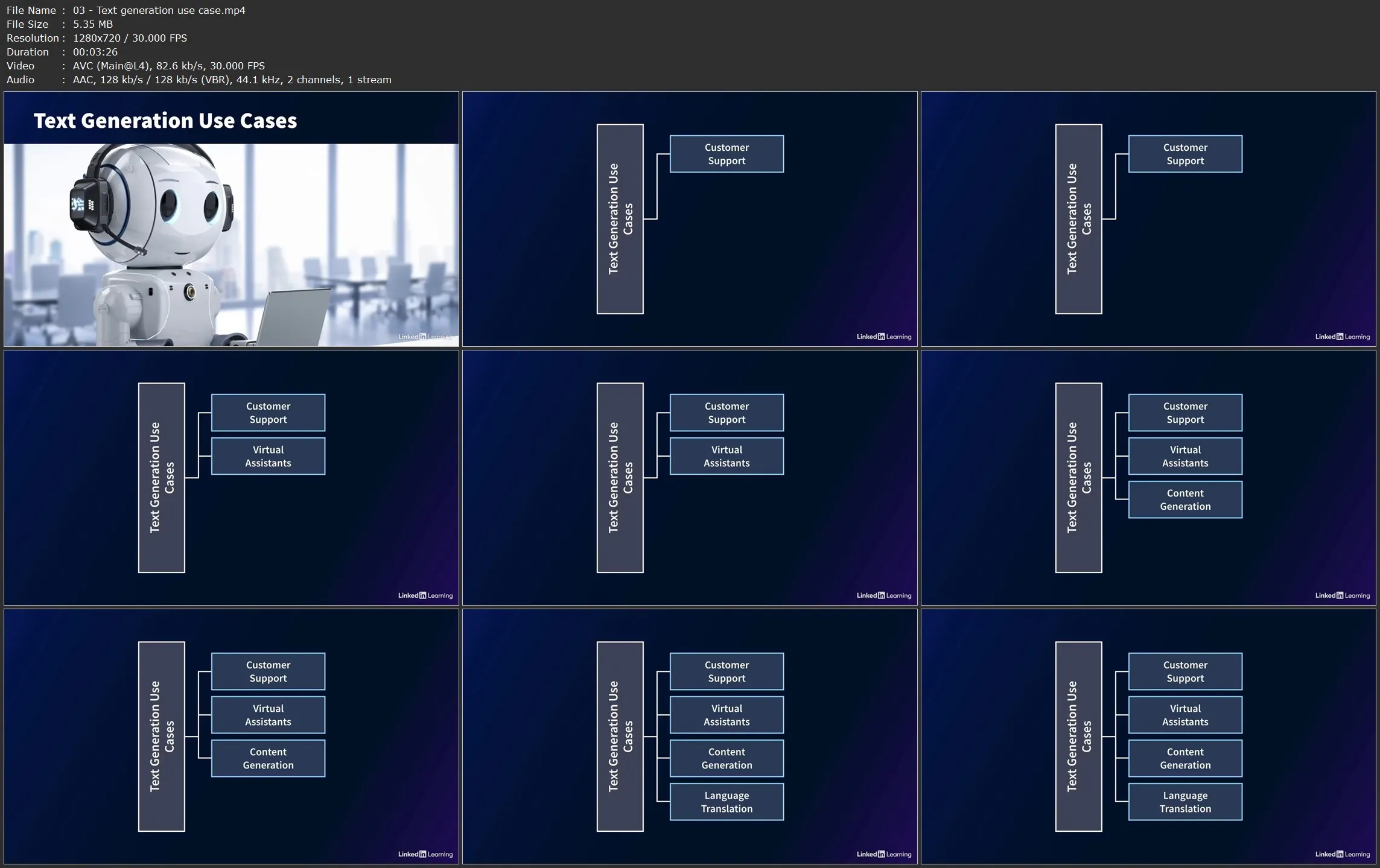Click Language Translation box in the bottom-center thumbnail

[x=727, y=802]
